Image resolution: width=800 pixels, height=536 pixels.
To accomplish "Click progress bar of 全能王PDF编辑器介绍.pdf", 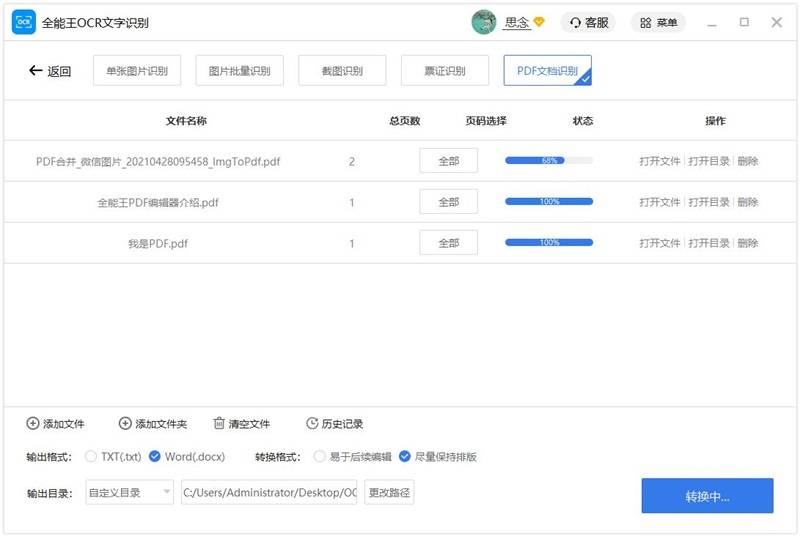I will (549, 201).
